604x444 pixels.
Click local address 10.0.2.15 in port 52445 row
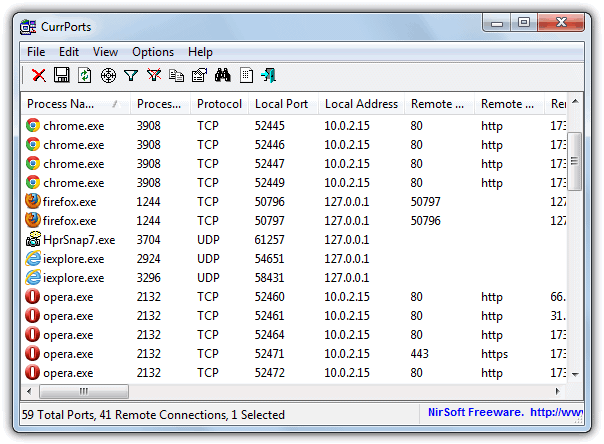(347, 126)
